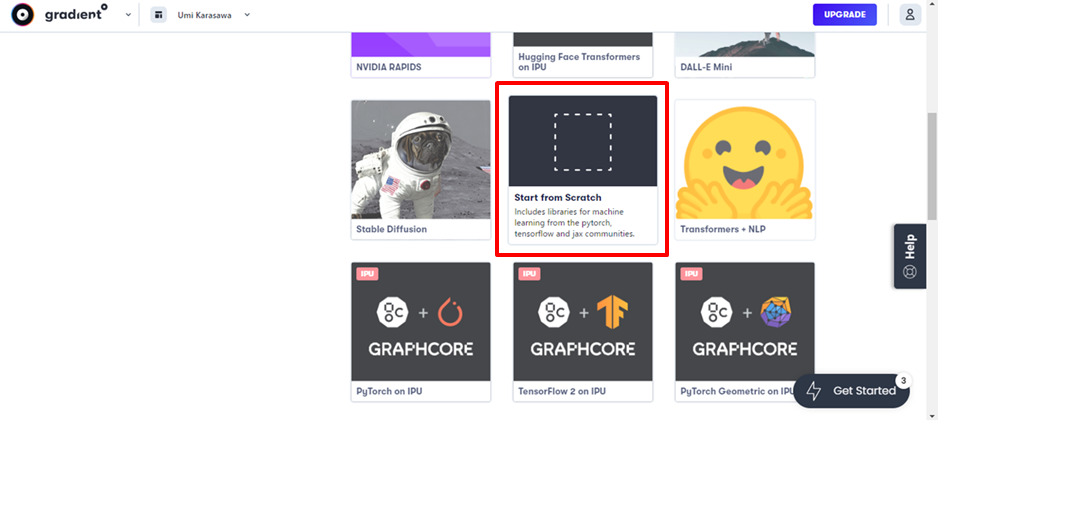Click the IPU badge on PyTorch card
1074x523 pixels.
click(x=367, y=274)
